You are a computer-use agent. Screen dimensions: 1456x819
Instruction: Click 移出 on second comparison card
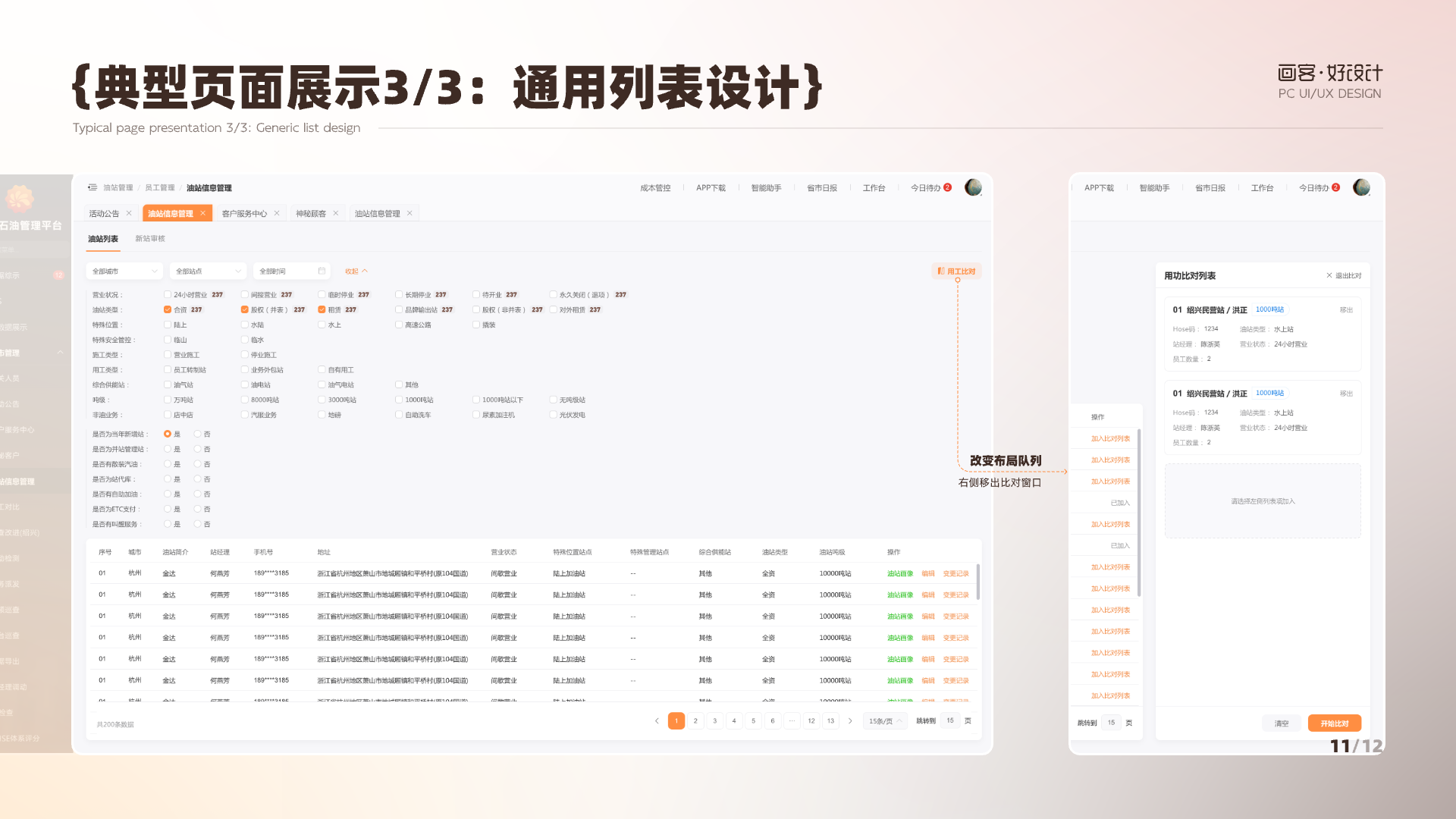click(1346, 394)
